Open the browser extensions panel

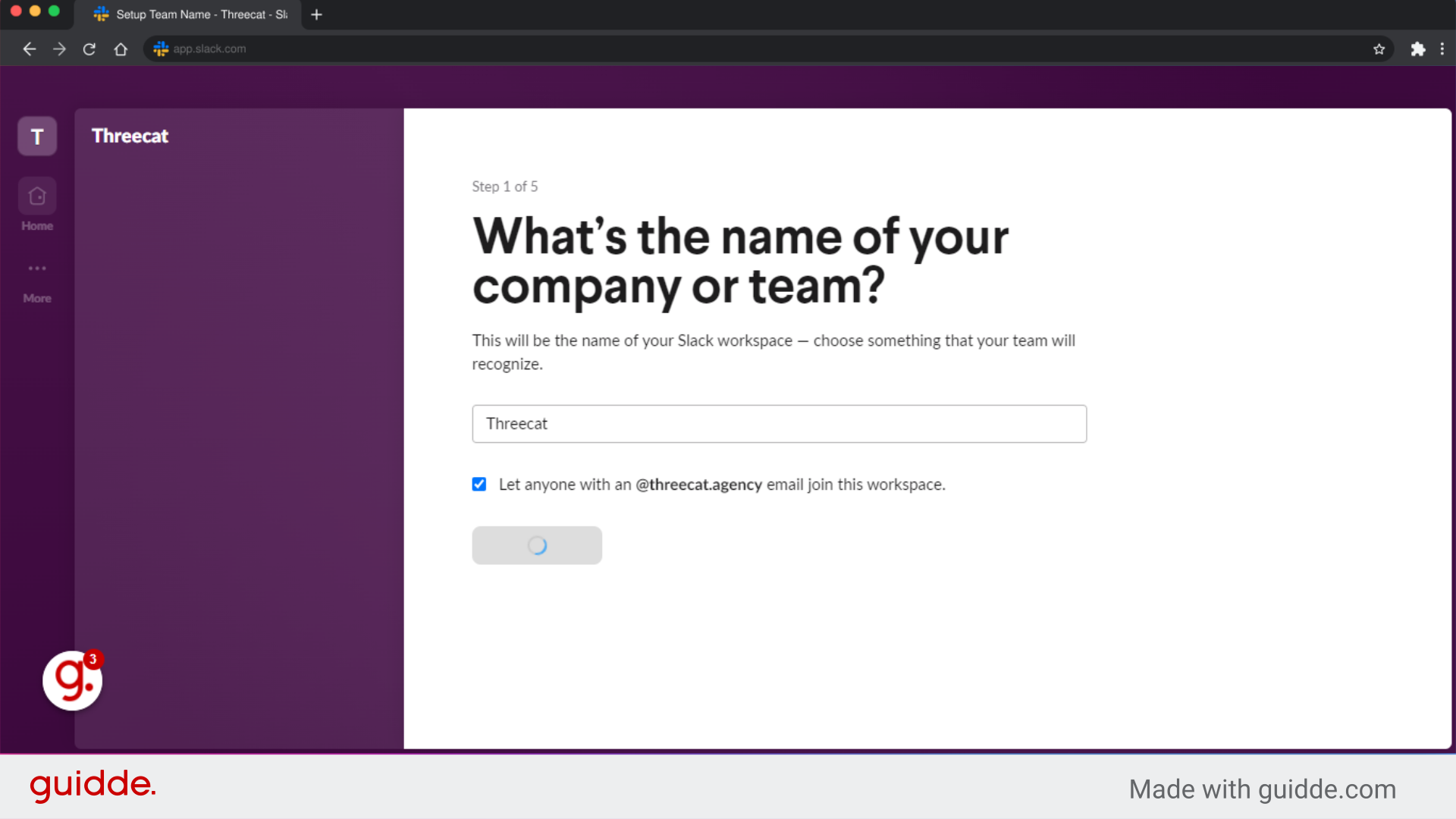coord(1418,49)
